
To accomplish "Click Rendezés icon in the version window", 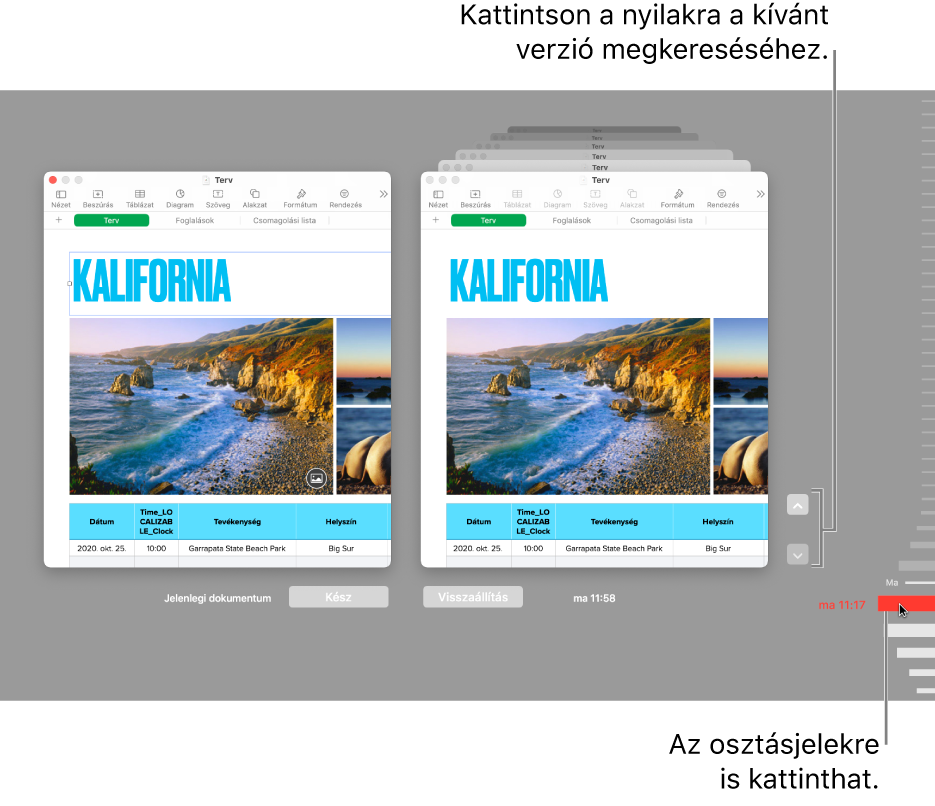I will pos(723,199).
